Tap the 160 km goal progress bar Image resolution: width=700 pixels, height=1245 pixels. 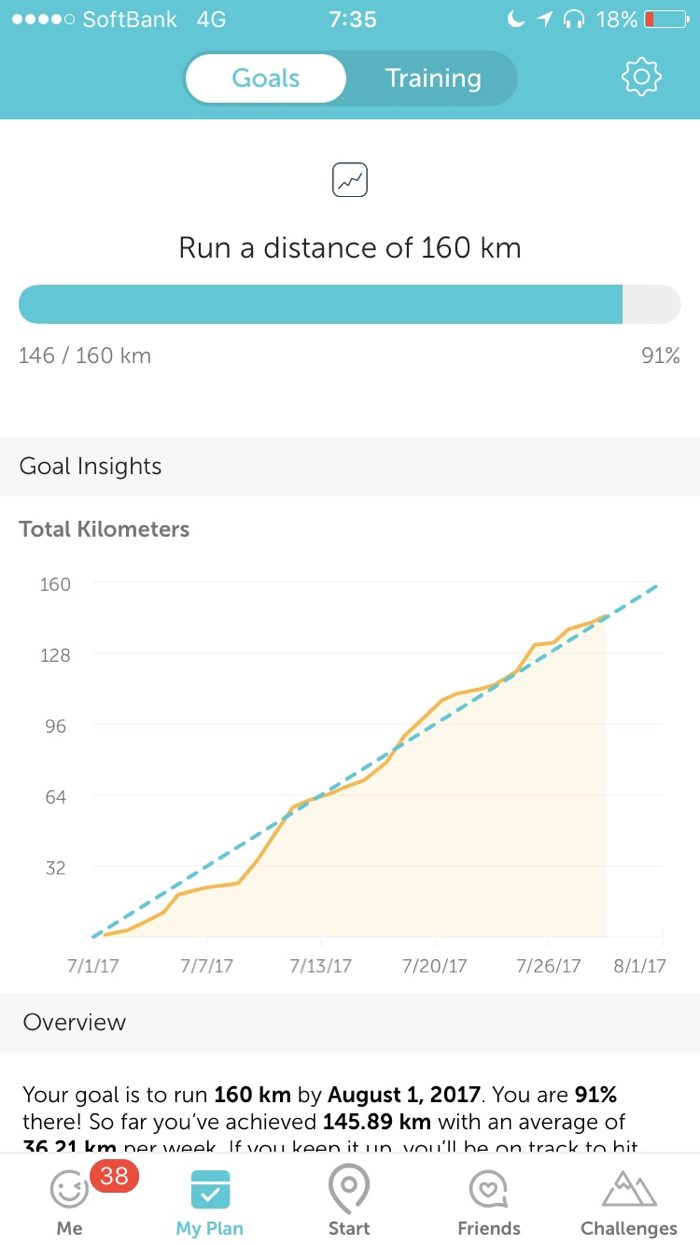coord(350,304)
